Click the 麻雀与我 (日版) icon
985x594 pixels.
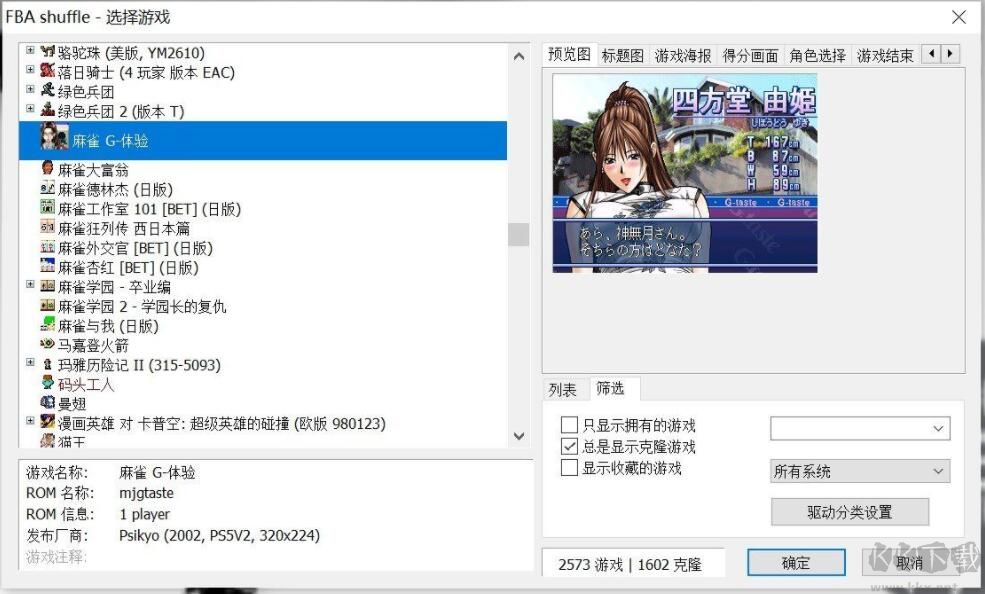tap(48, 325)
